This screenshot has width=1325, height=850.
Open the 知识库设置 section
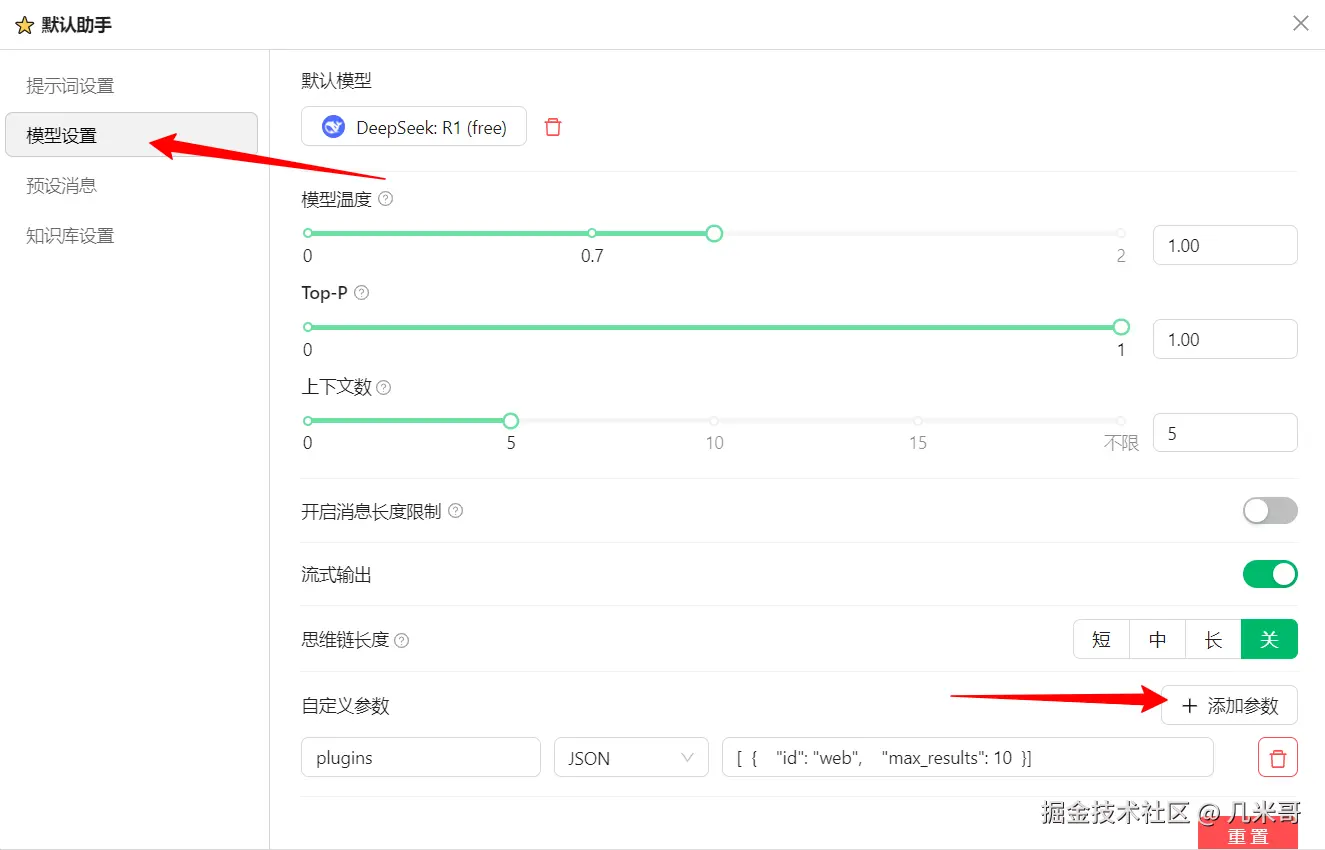pyautogui.click(x=68, y=235)
